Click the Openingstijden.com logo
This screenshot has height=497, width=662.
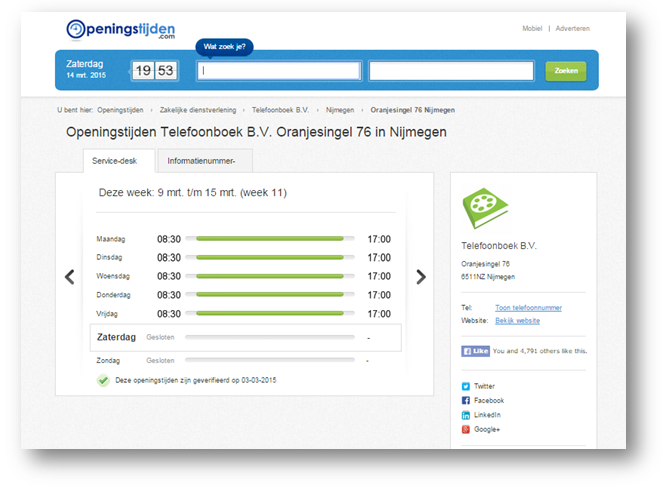coord(120,30)
